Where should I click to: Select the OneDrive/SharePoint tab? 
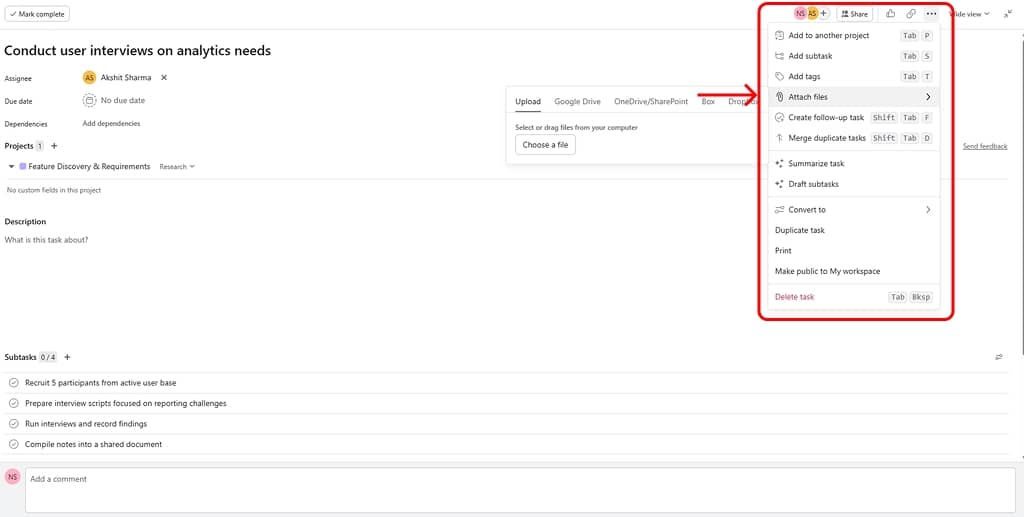[x=650, y=102]
